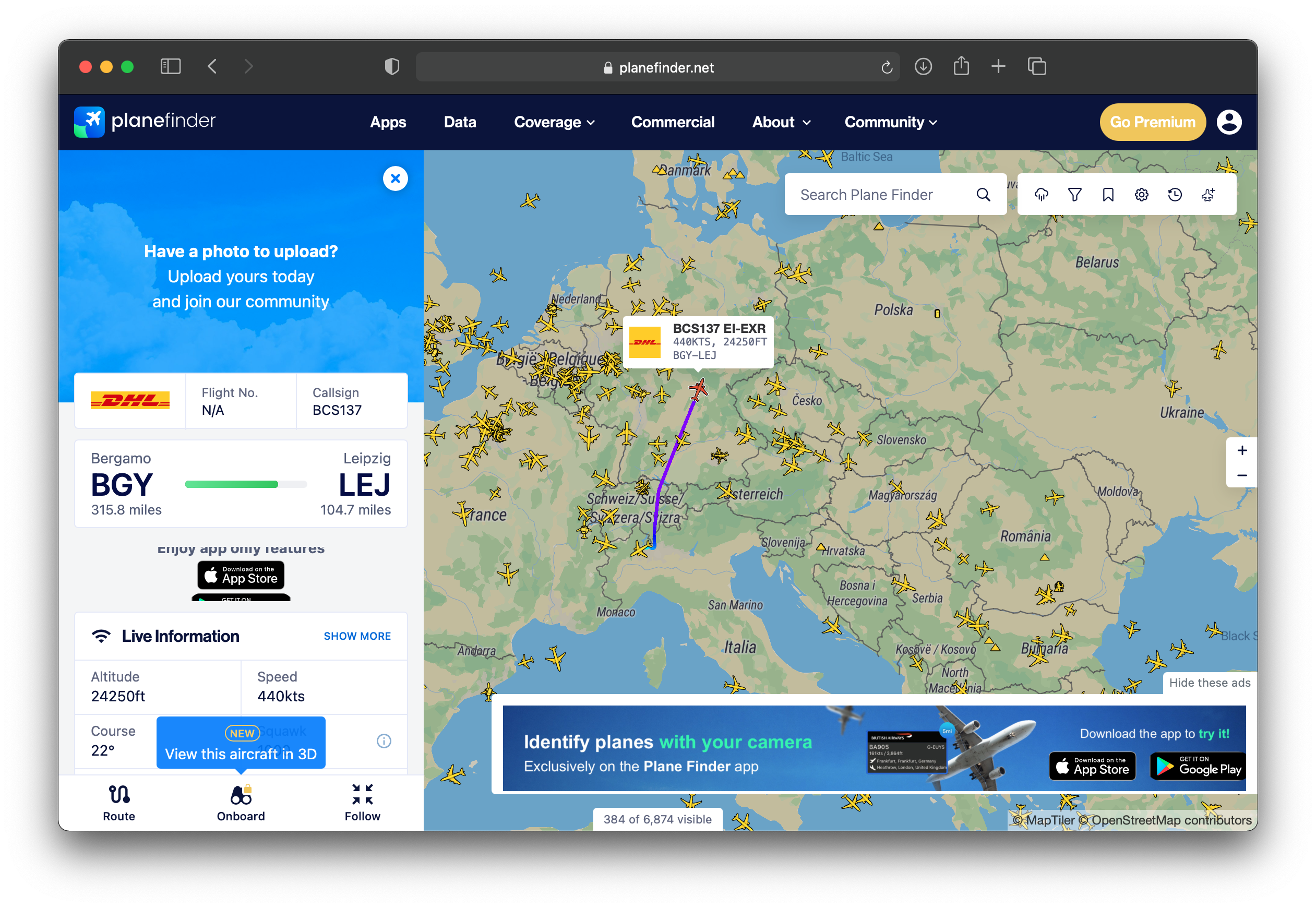This screenshot has height=908, width=1316.
Task: Click the add aircraft plane-plus icon
Action: [x=1208, y=195]
